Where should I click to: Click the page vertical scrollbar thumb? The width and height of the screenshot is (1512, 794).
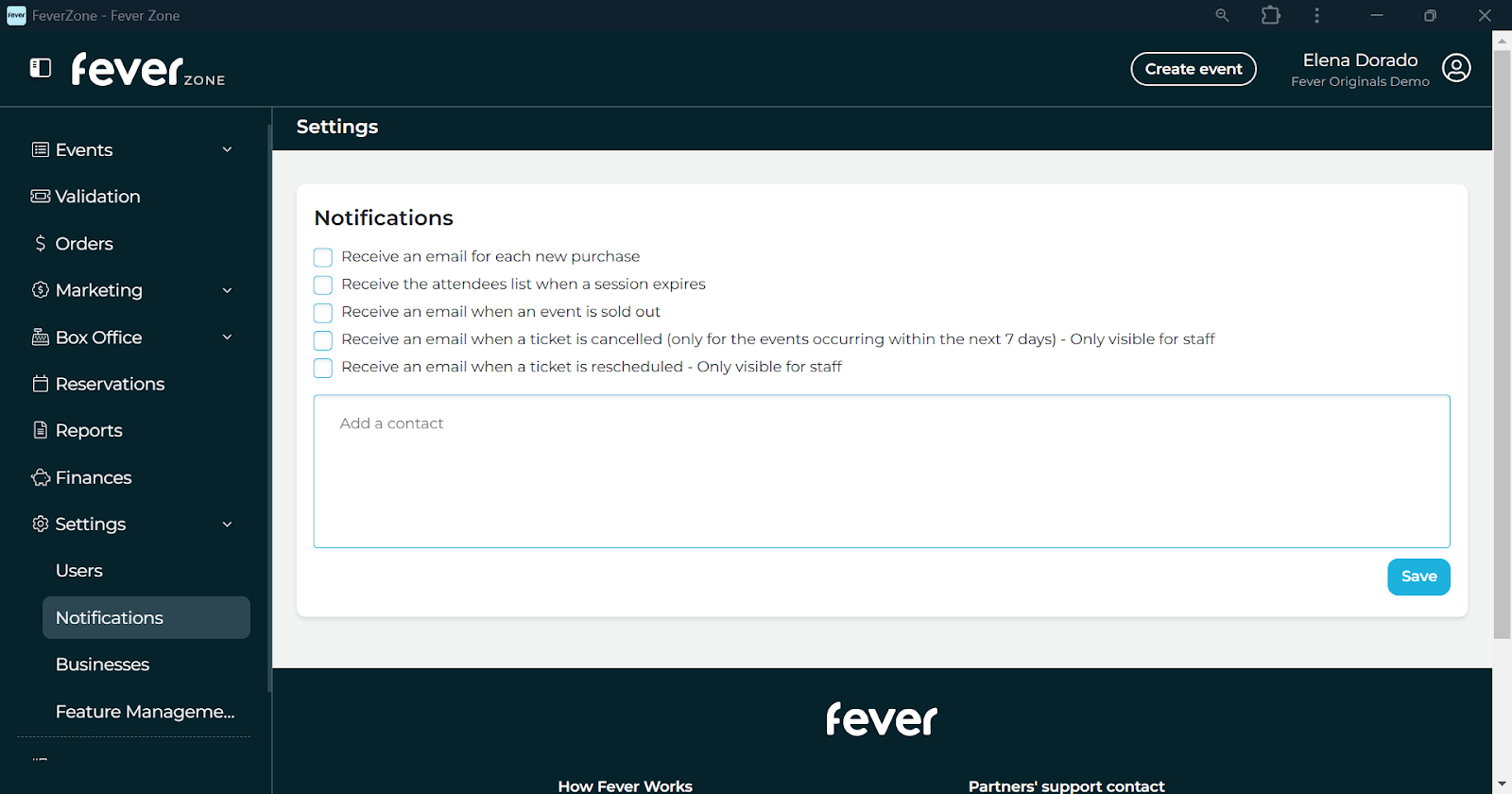[1502, 344]
